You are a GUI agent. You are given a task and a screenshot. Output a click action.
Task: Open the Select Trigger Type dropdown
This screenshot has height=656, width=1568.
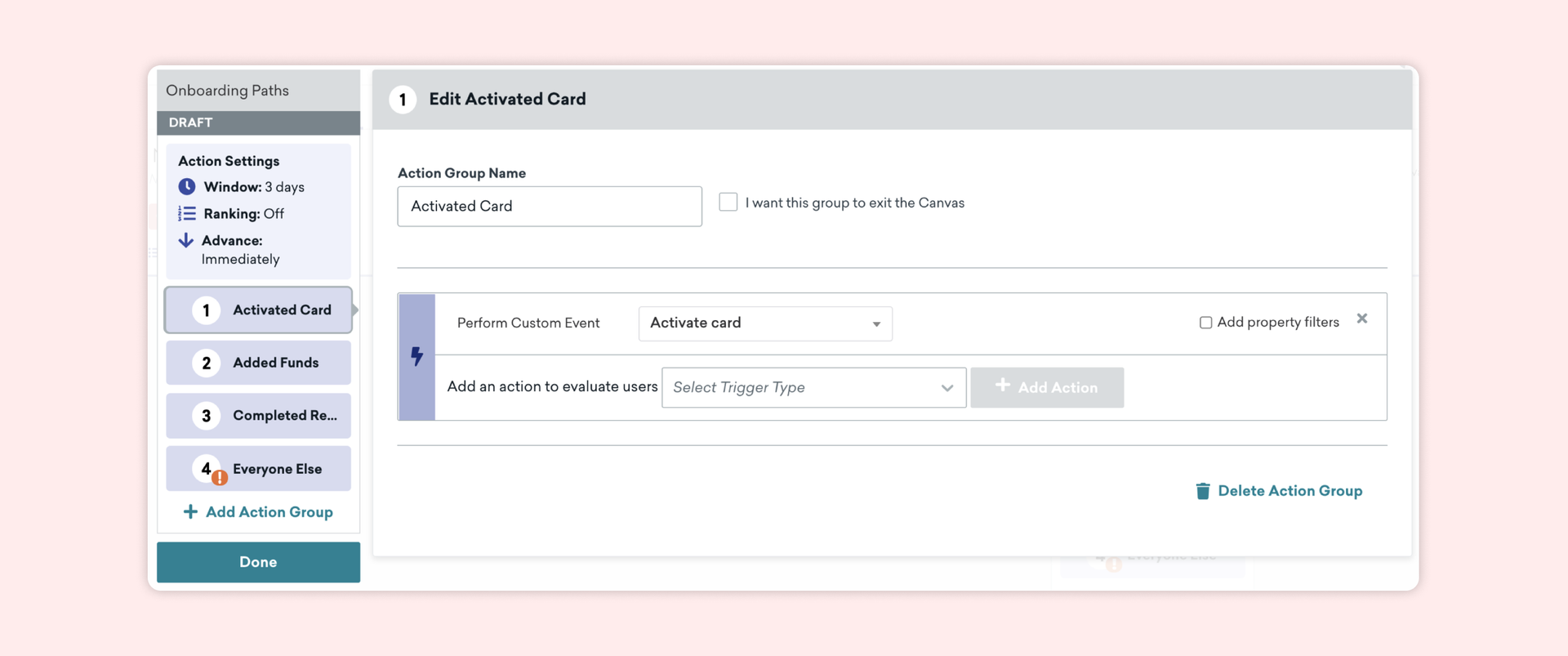point(813,387)
